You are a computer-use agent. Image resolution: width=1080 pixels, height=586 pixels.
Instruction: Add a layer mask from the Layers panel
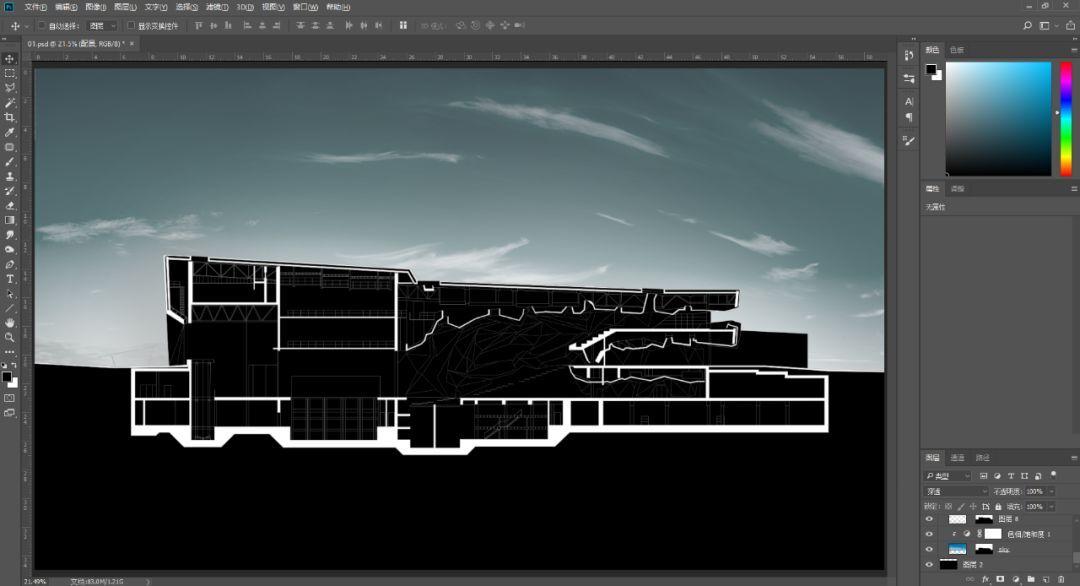[1000, 580]
